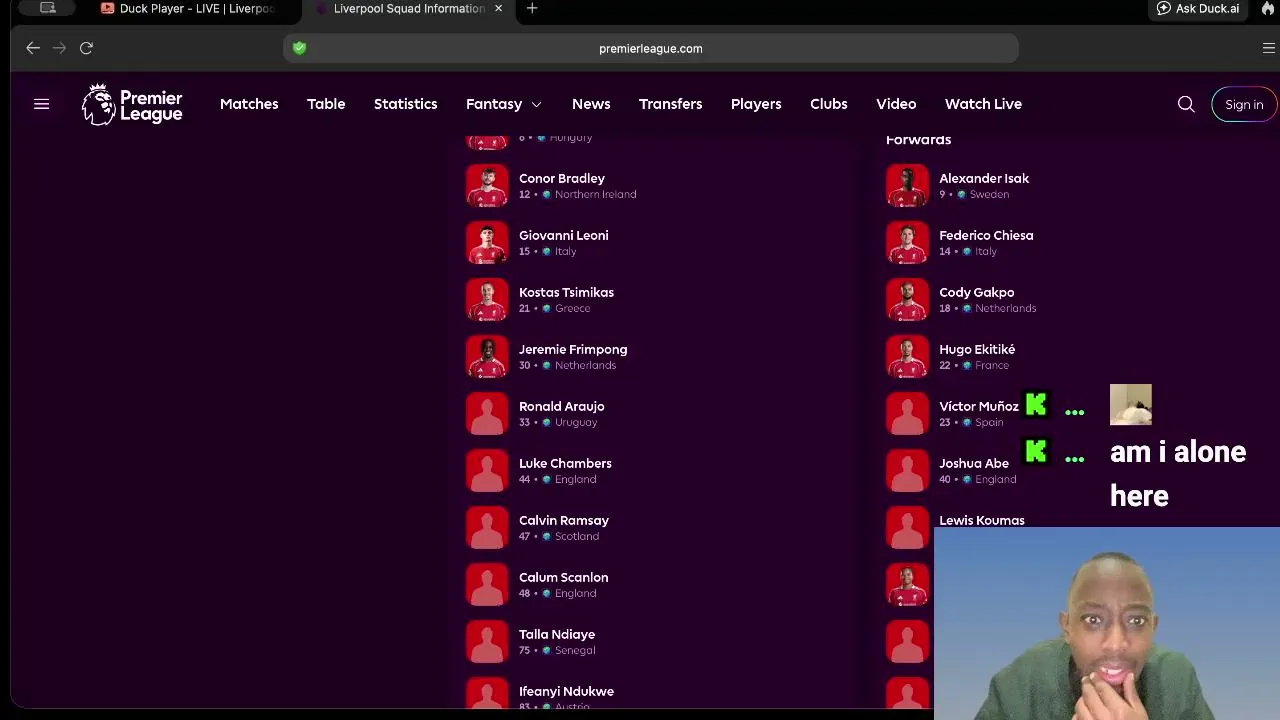Screen dimensions: 1280x720
Task: Open Kostas Tsimikas's profile
Action: [566, 292]
